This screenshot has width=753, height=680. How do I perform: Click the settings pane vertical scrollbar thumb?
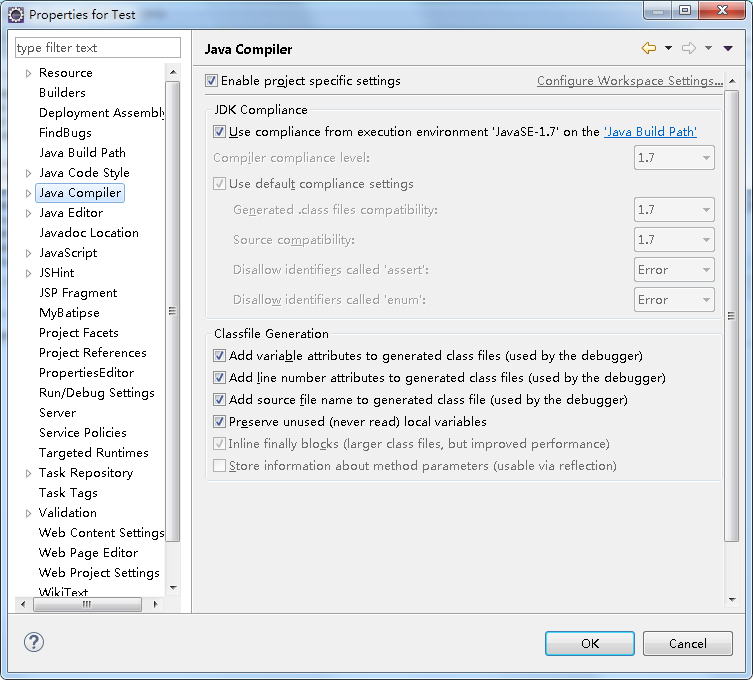coord(731,316)
